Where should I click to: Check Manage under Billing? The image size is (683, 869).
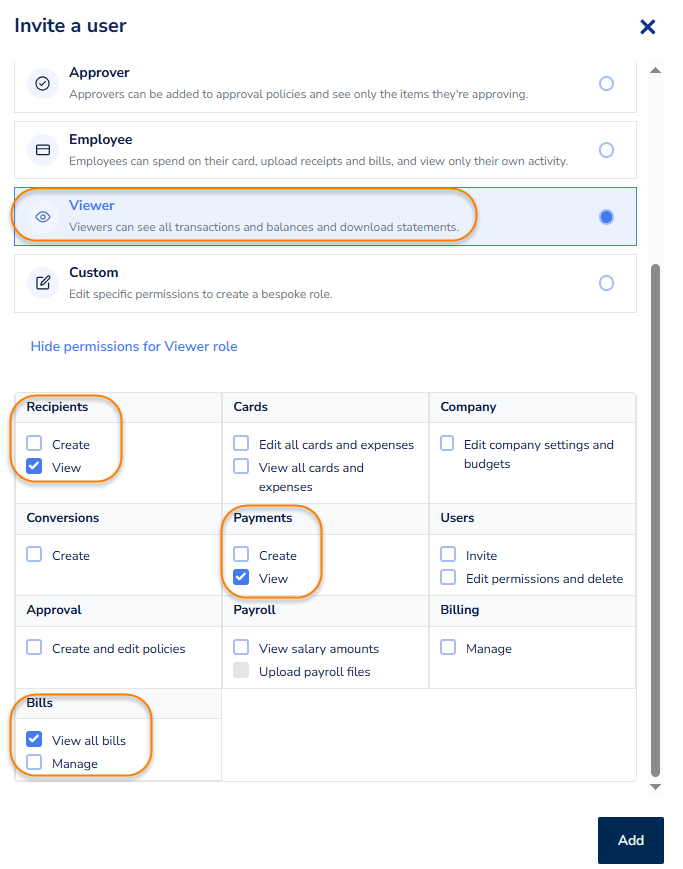point(448,648)
